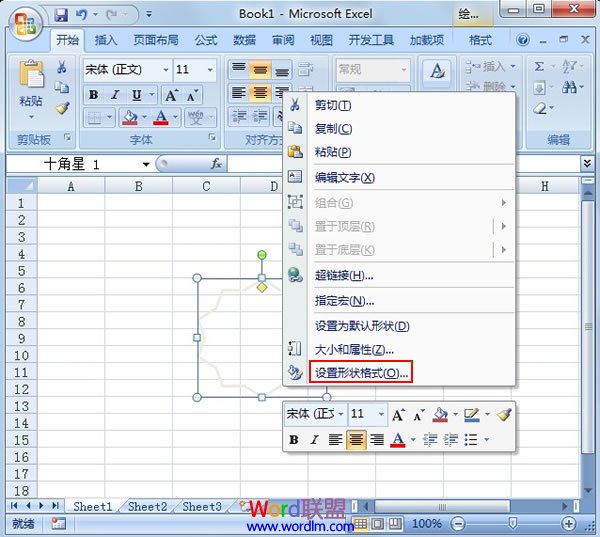Toggle ribbon align text left
The height and width of the screenshot is (537, 600).
[239, 93]
